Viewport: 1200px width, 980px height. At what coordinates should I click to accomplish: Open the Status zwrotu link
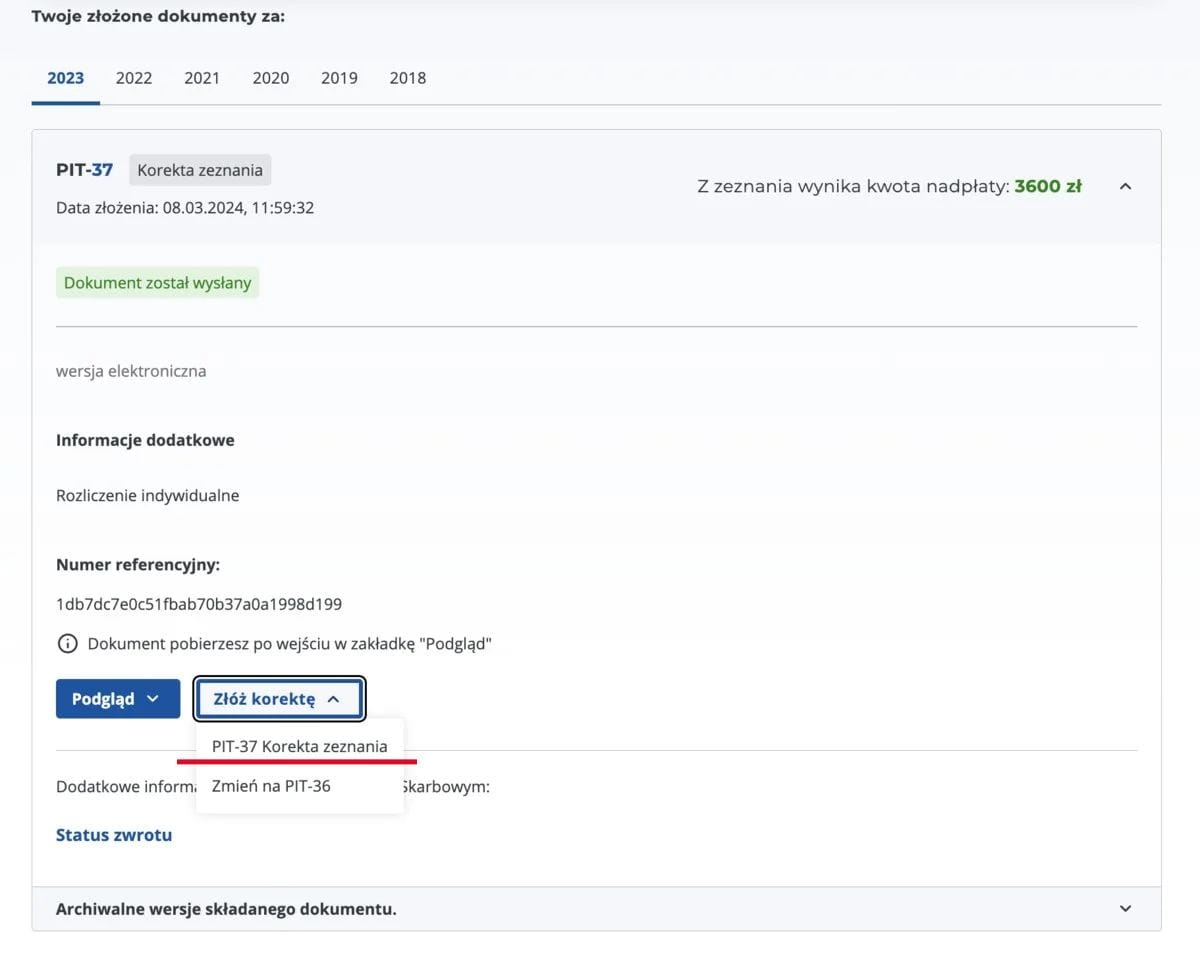point(114,835)
